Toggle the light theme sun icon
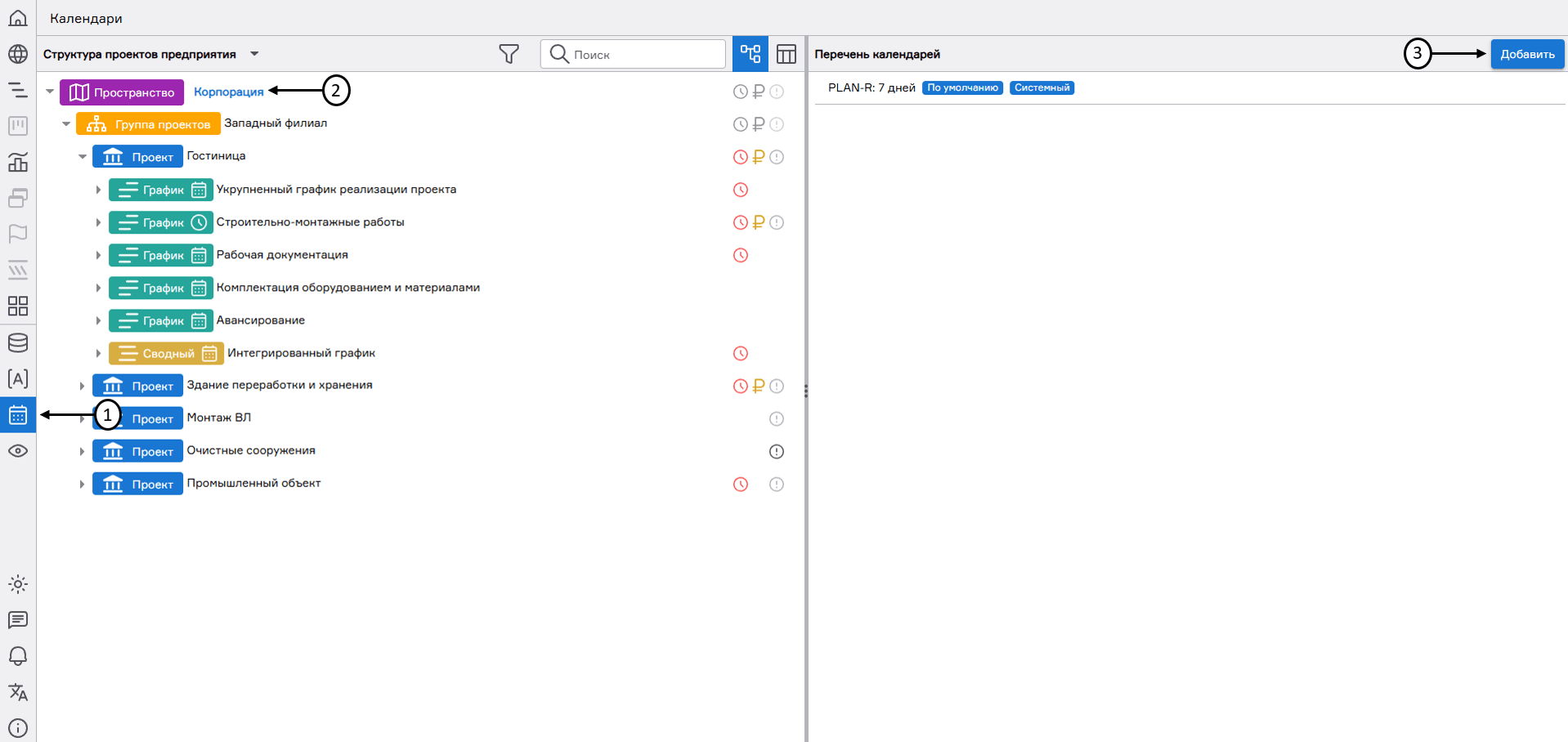Screen dimensions: 1568x742 coord(18,584)
